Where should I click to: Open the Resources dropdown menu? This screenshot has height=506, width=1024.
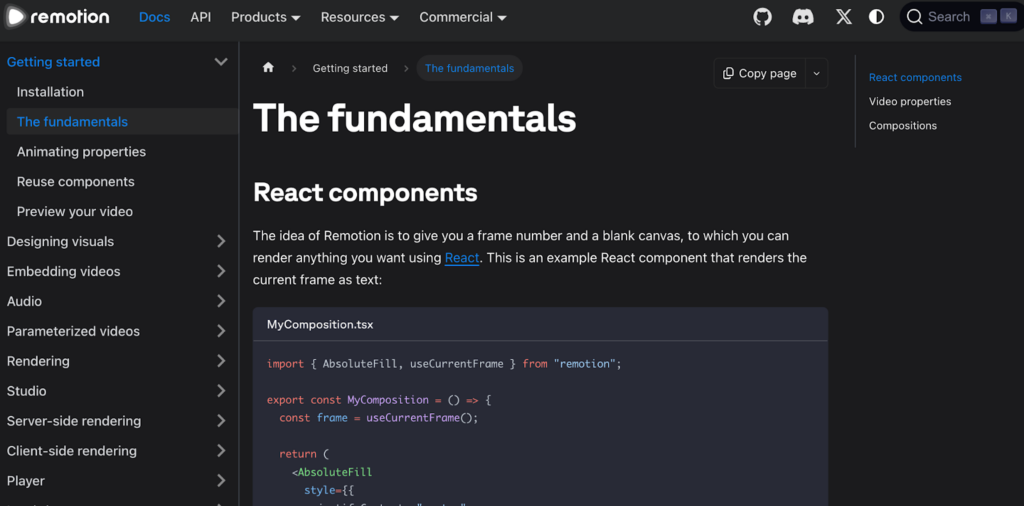[359, 17]
